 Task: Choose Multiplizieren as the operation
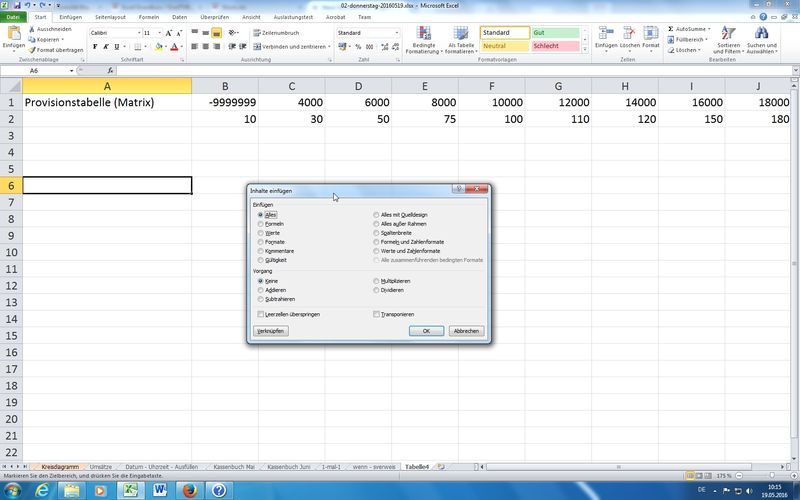click(376, 281)
